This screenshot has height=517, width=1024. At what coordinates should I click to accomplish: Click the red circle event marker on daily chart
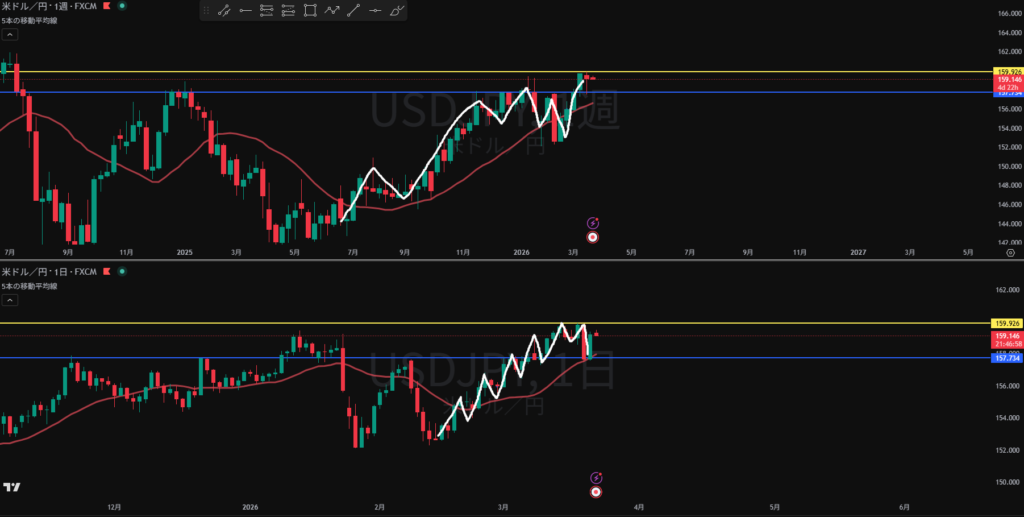(x=596, y=492)
